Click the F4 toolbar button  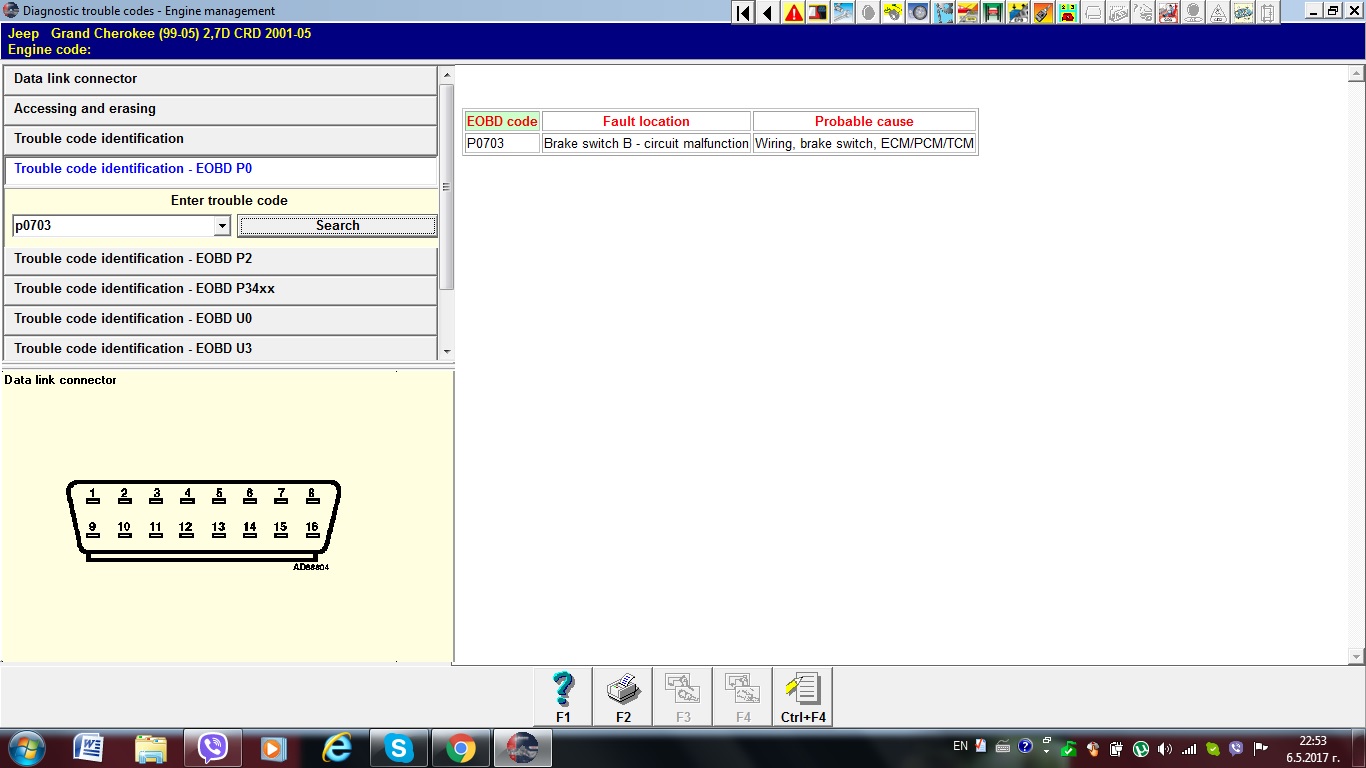pos(743,697)
